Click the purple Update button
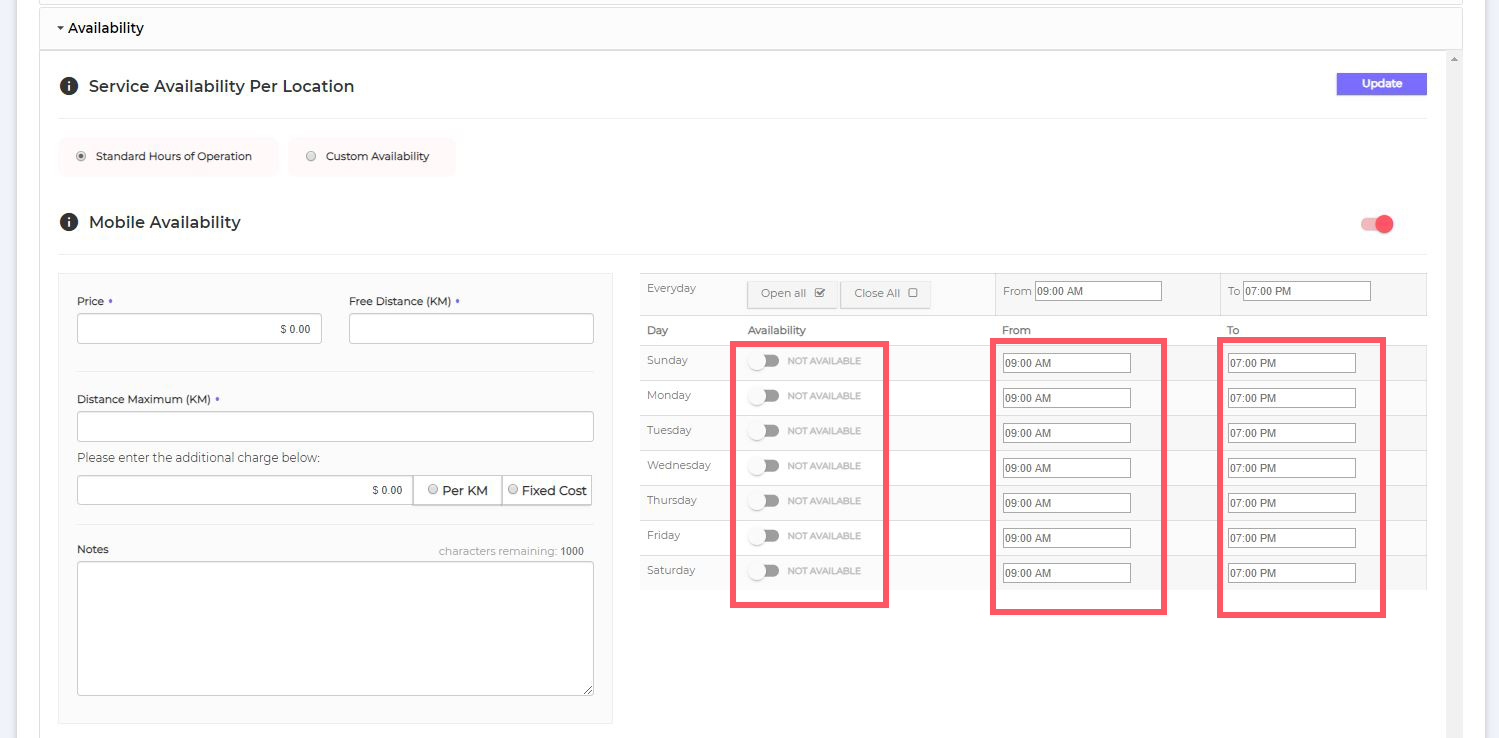Image resolution: width=1499 pixels, height=738 pixels. (1381, 84)
